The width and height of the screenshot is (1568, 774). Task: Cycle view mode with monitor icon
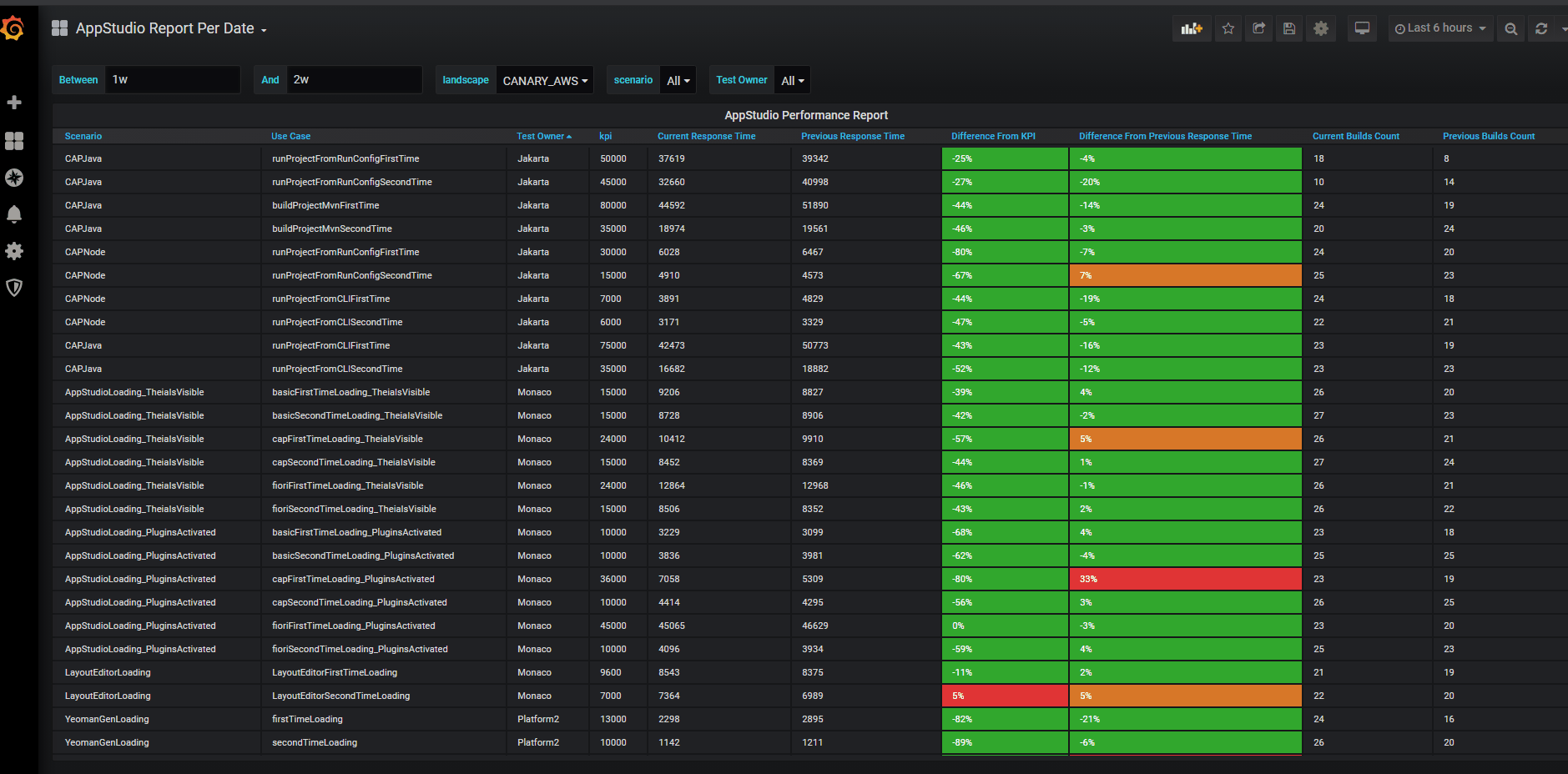(x=1362, y=28)
